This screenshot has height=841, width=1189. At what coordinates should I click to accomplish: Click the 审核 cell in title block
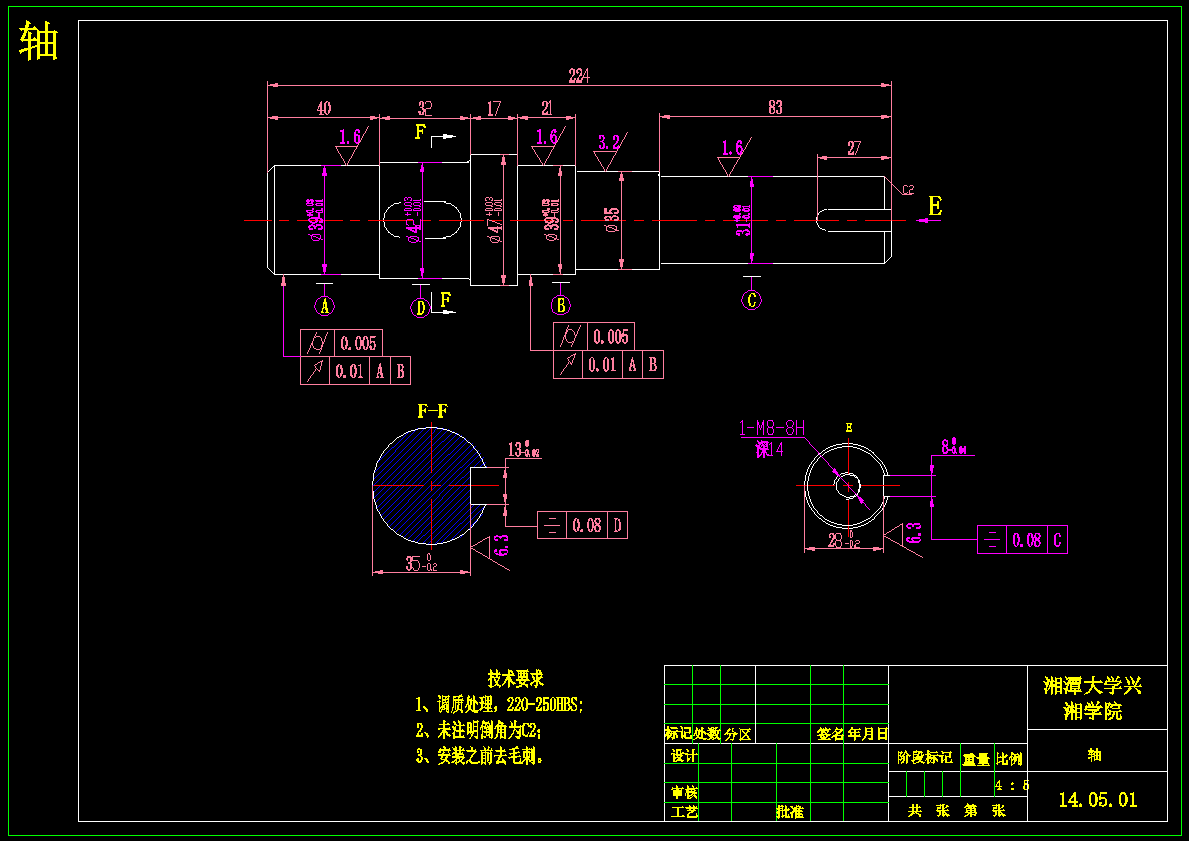point(683,792)
